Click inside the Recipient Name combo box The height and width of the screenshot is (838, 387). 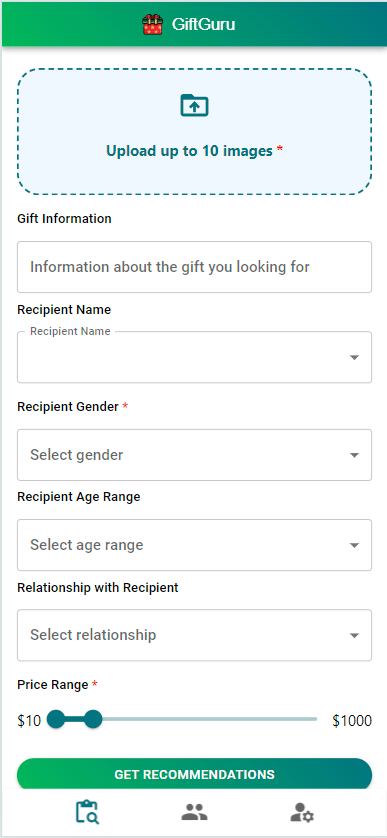point(195,357)
